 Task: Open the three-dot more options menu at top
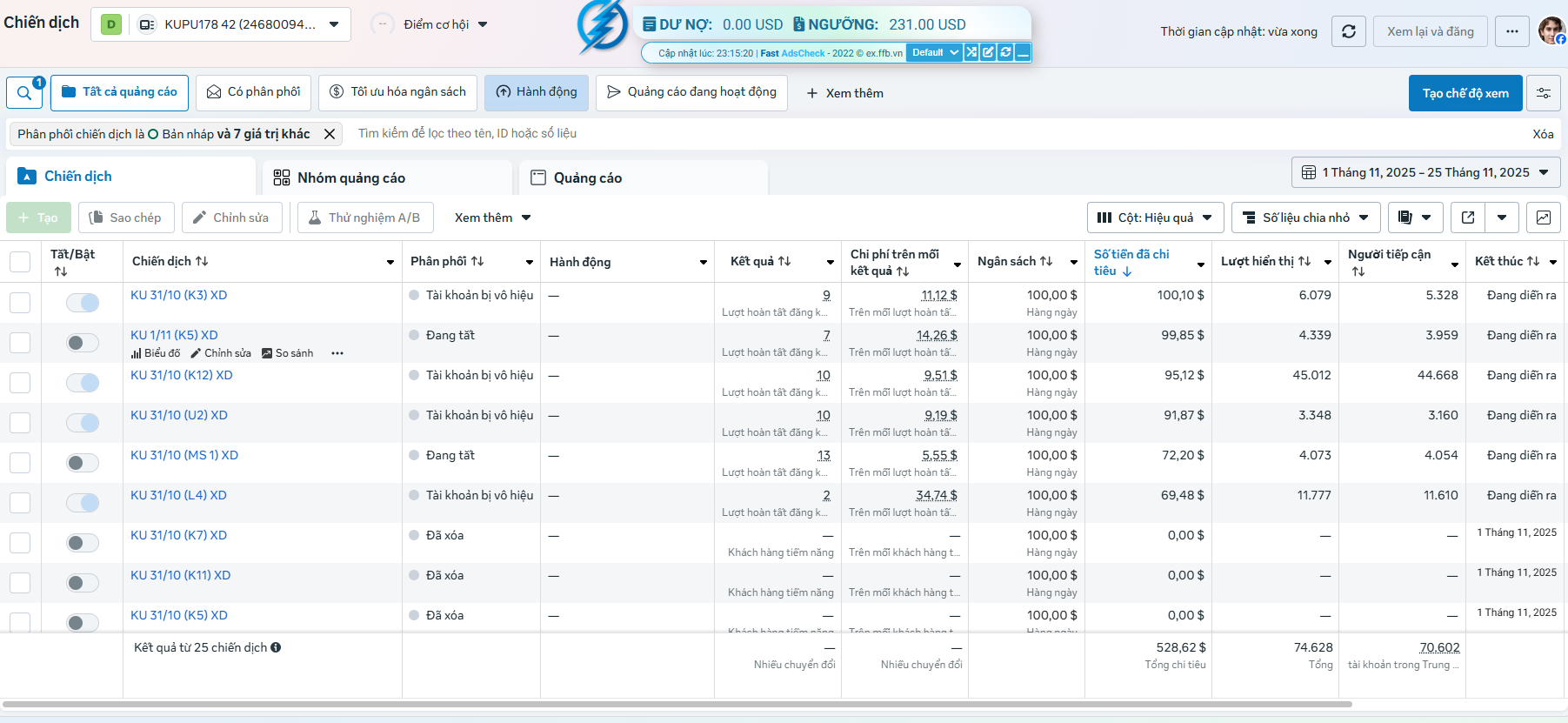[1512, 31]
